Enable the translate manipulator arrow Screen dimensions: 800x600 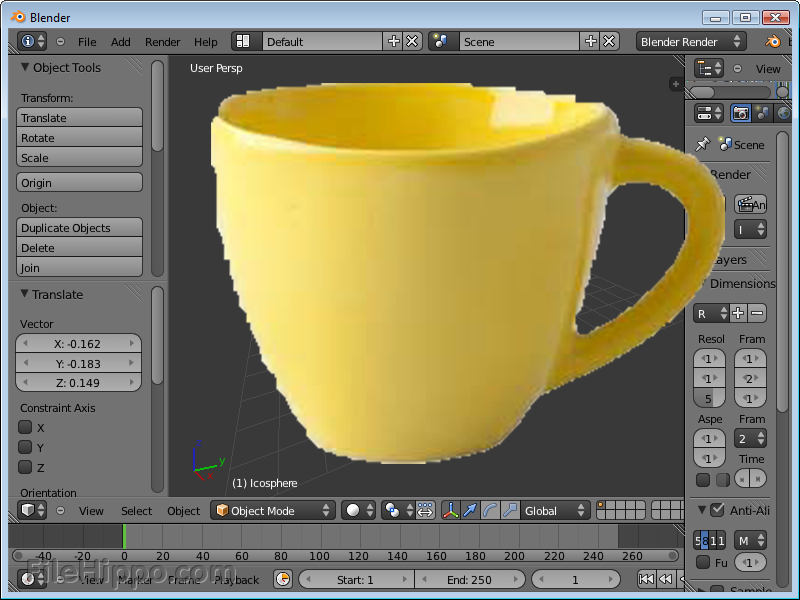coord(470,510)
